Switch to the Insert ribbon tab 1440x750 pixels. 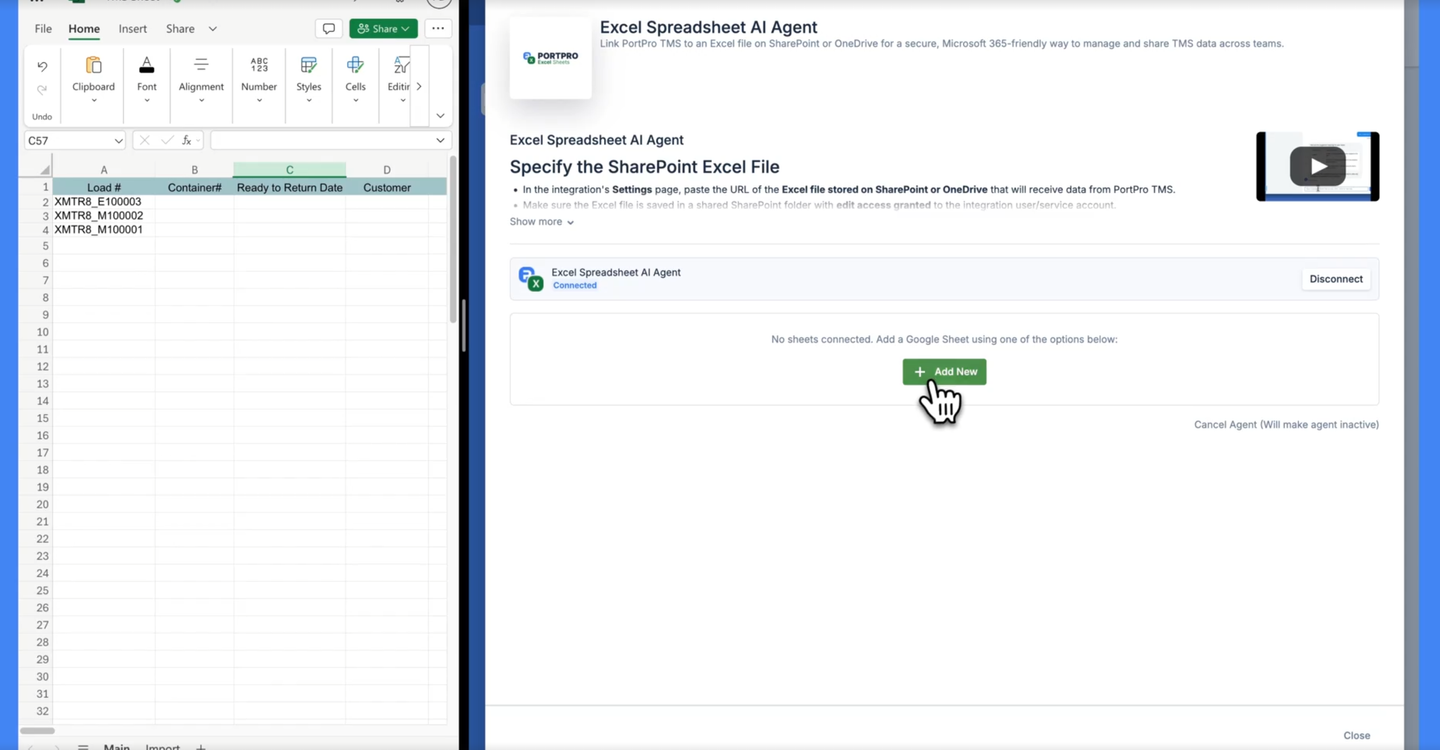coord(133,29)
